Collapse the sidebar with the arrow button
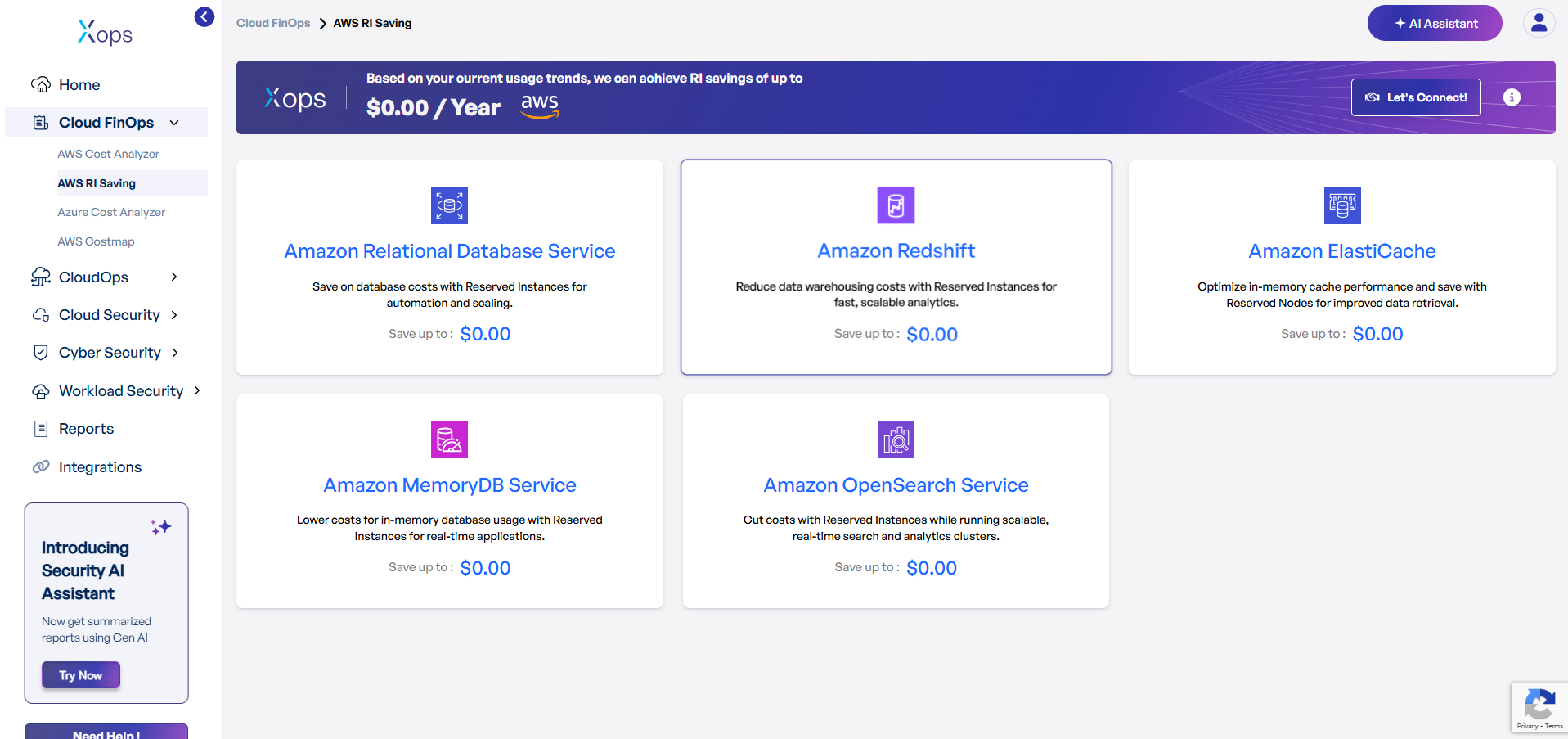 pyautogui.click(x=204, y=17)
